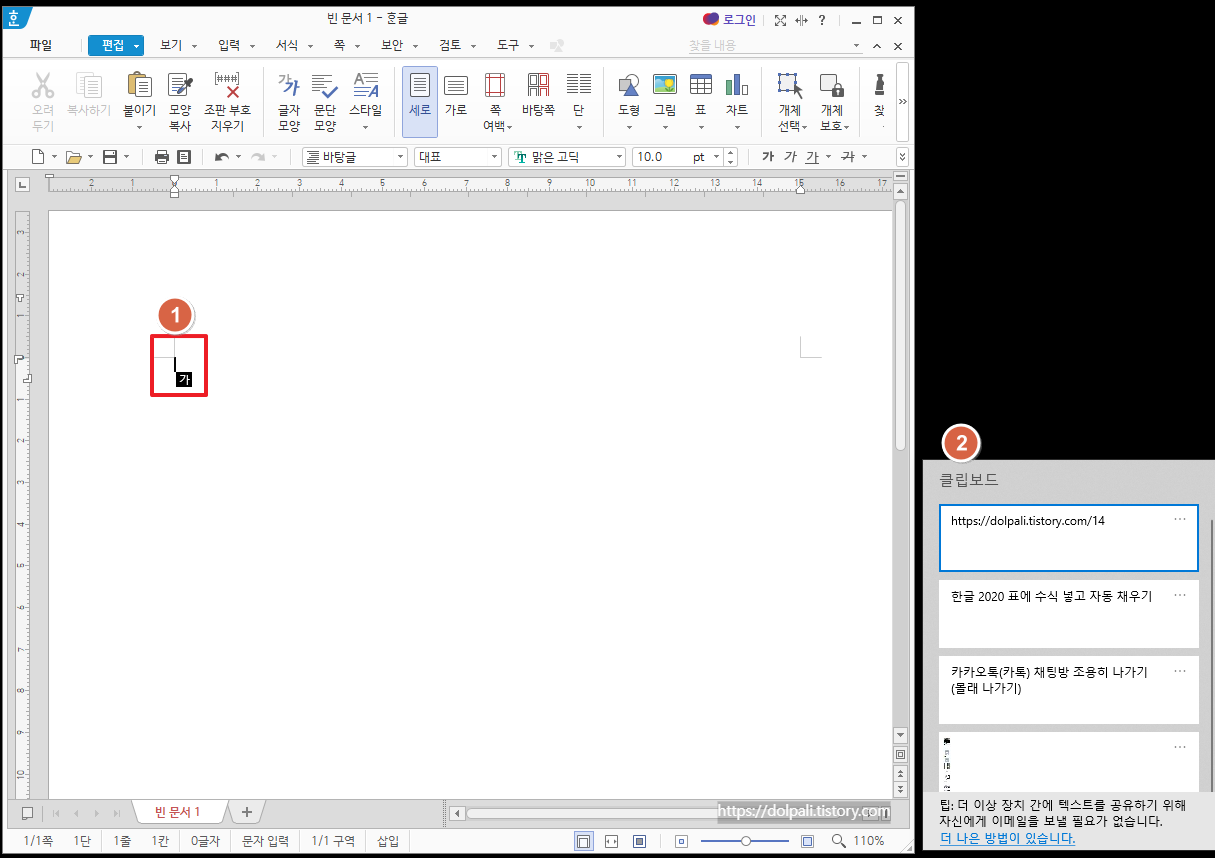Toggle Underline (가) formatting
The image size is (1215, 858).
coord(812,157)
